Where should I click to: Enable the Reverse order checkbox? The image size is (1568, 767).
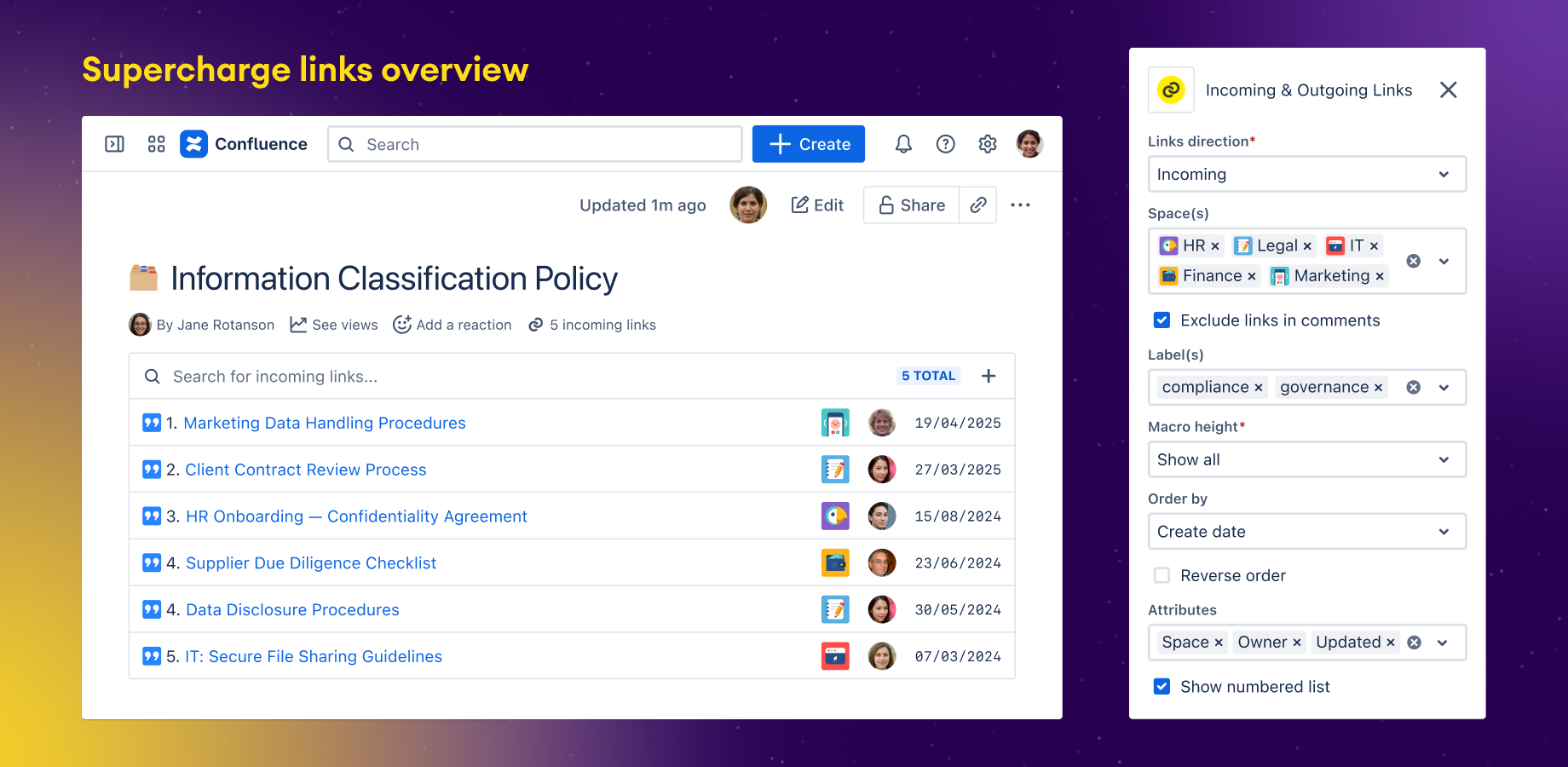1162,575
